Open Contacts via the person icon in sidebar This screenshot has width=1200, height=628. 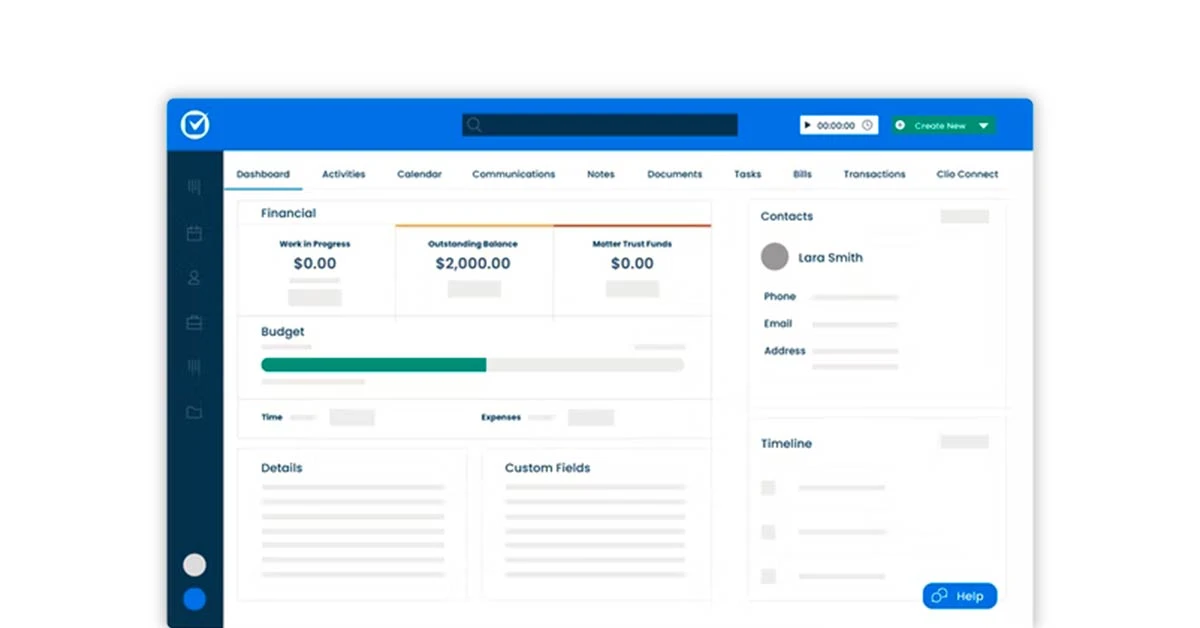(194, 278)
